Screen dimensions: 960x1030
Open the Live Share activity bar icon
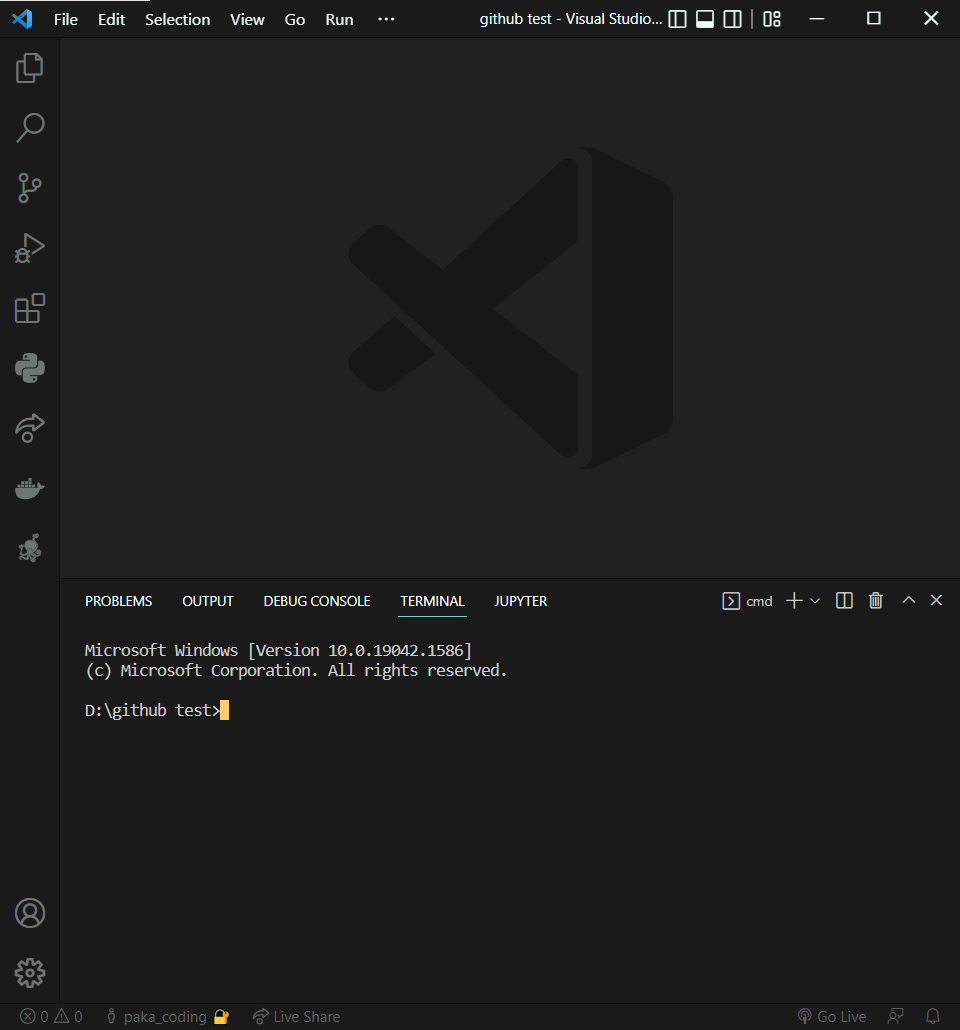[x=30, y=428]
